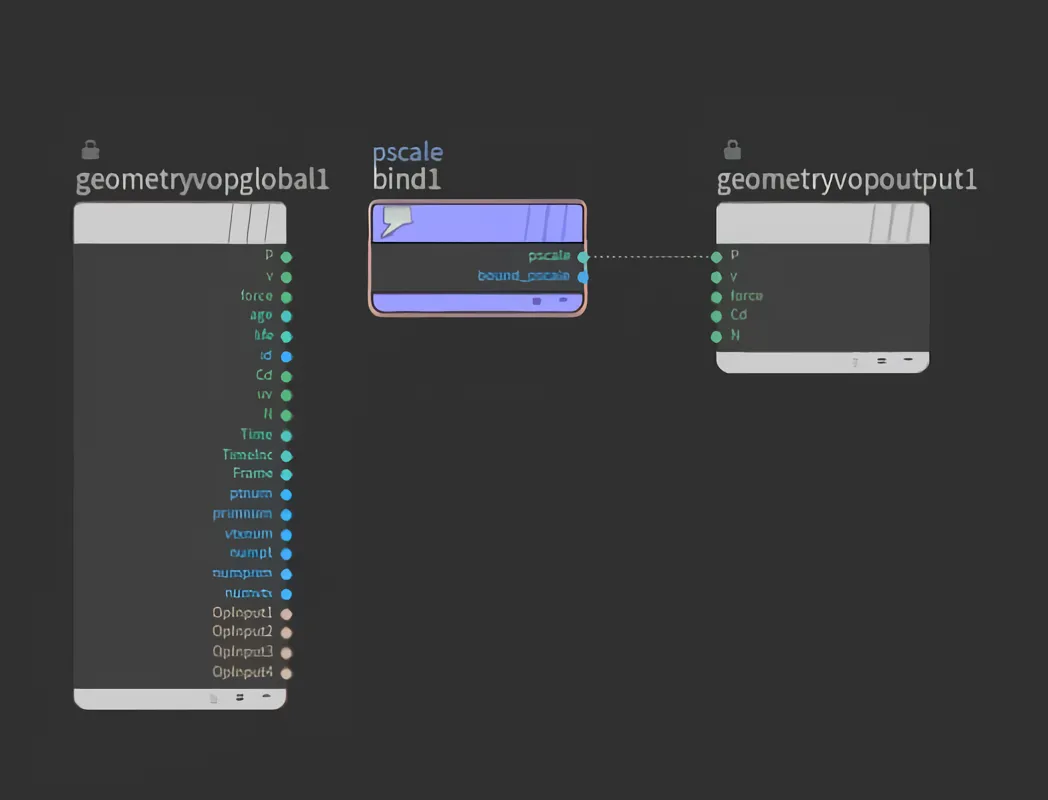Click the ptnum output port on geometryvopglobal1
Image resolution: width=1048 pixels, height=800 pixels.
click(x=286, y=495)
